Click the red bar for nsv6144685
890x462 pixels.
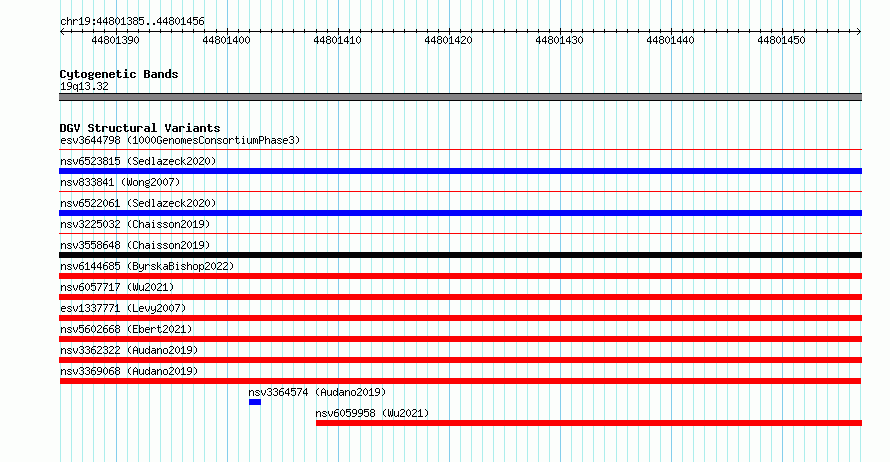[460, 276]
